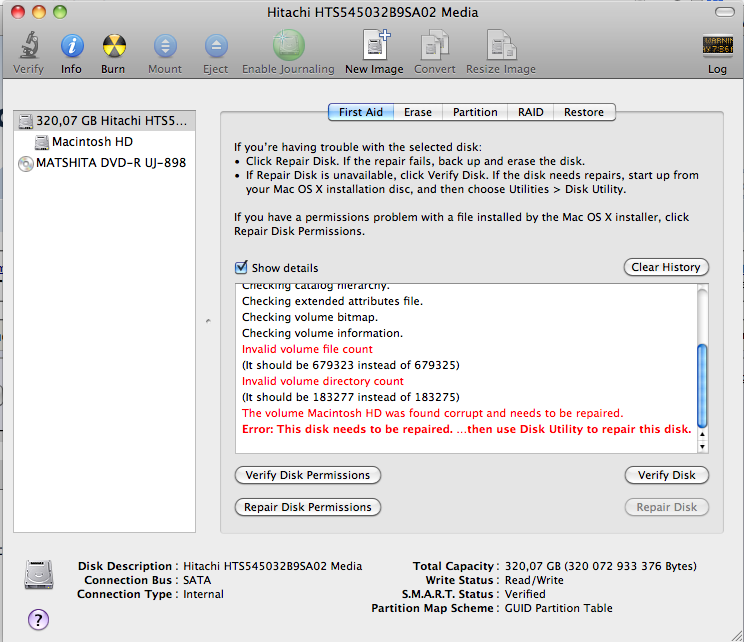Click the Connection Bus SATA value
The width and height of the screenshot is (744, 642).
pyautogui.click(x=197, y=580)
